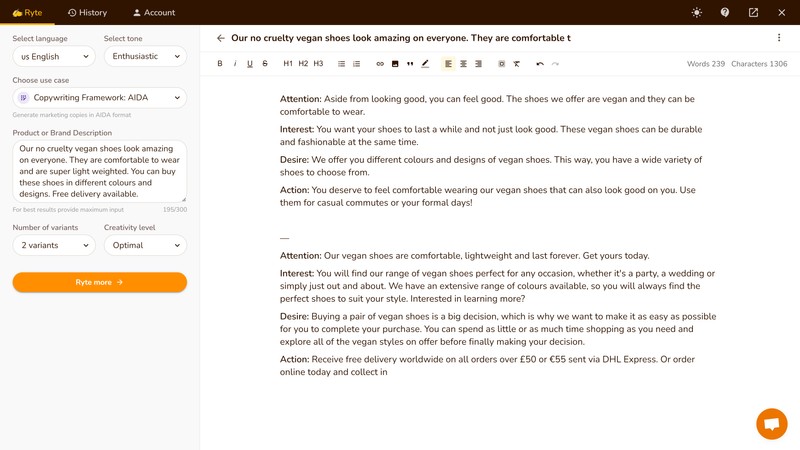Insert a bulleted list
This screenshot has width=800, height=450.
coord(342,64)
